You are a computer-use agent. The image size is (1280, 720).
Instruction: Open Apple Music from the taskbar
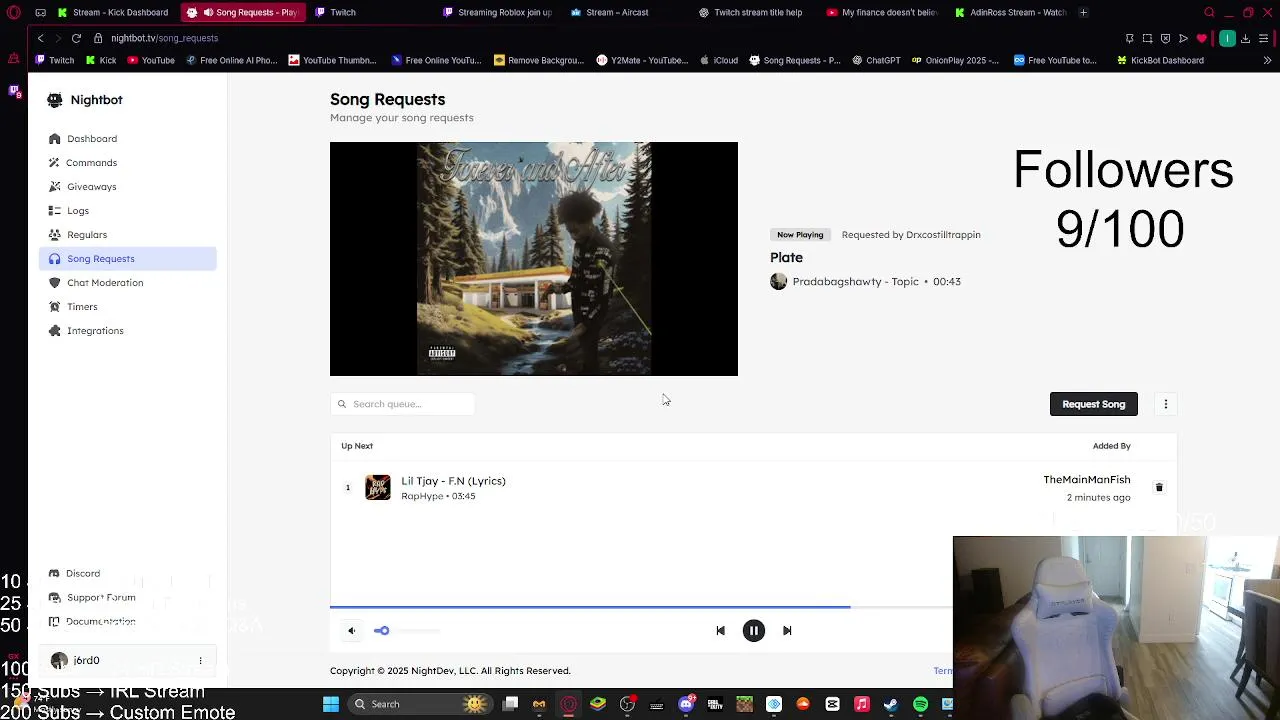tap(861, 704)
